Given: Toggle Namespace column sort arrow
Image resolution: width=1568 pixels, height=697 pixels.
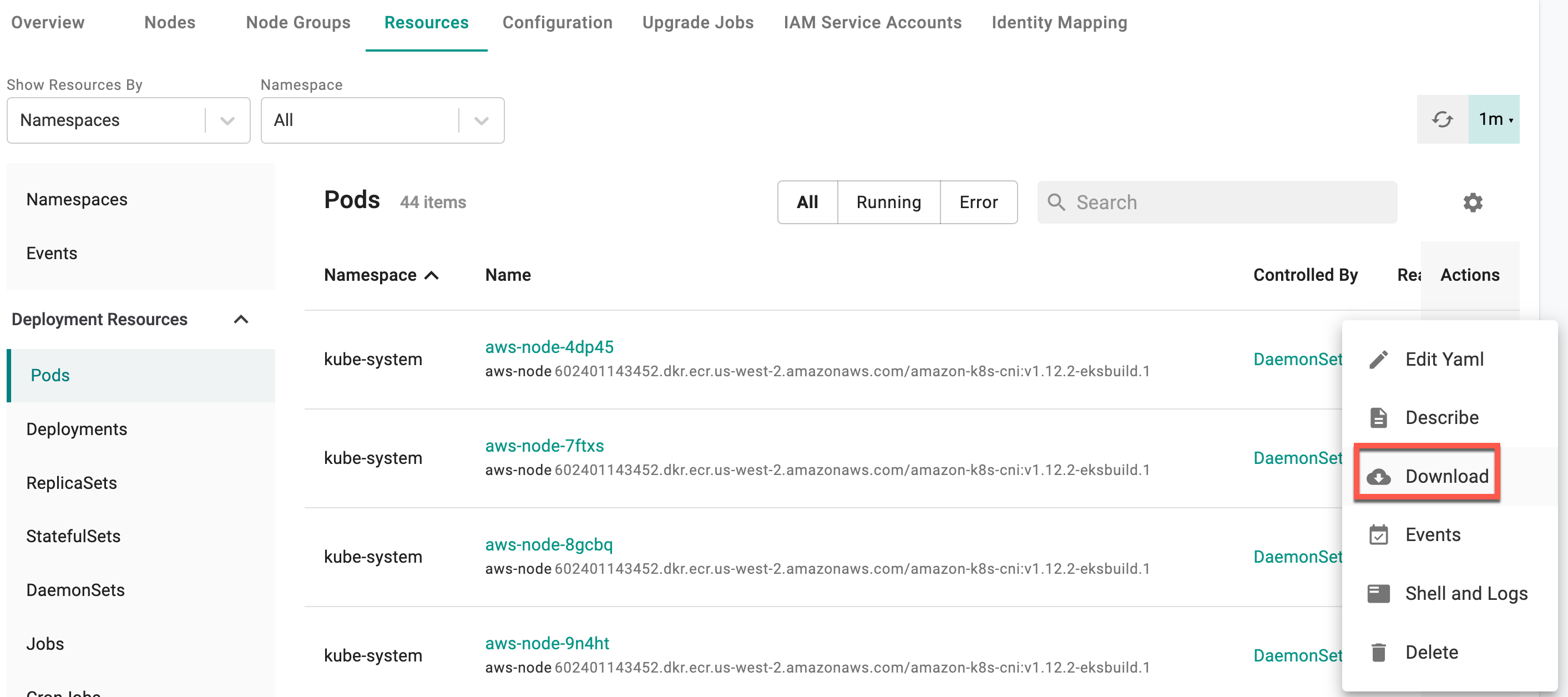Looking at the screenshot, I should (432, 275).
